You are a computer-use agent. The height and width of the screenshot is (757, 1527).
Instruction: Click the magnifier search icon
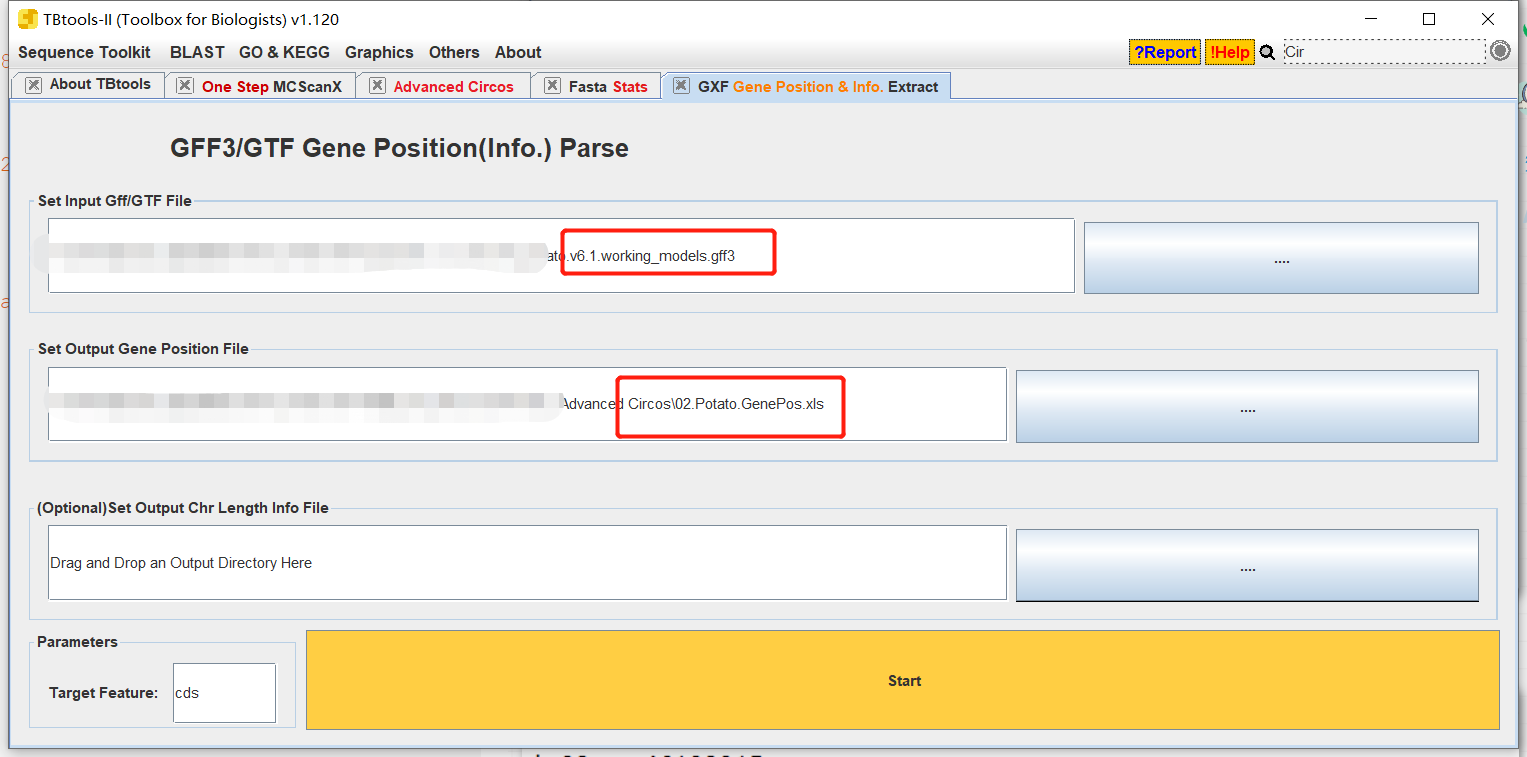point(1268,52)
